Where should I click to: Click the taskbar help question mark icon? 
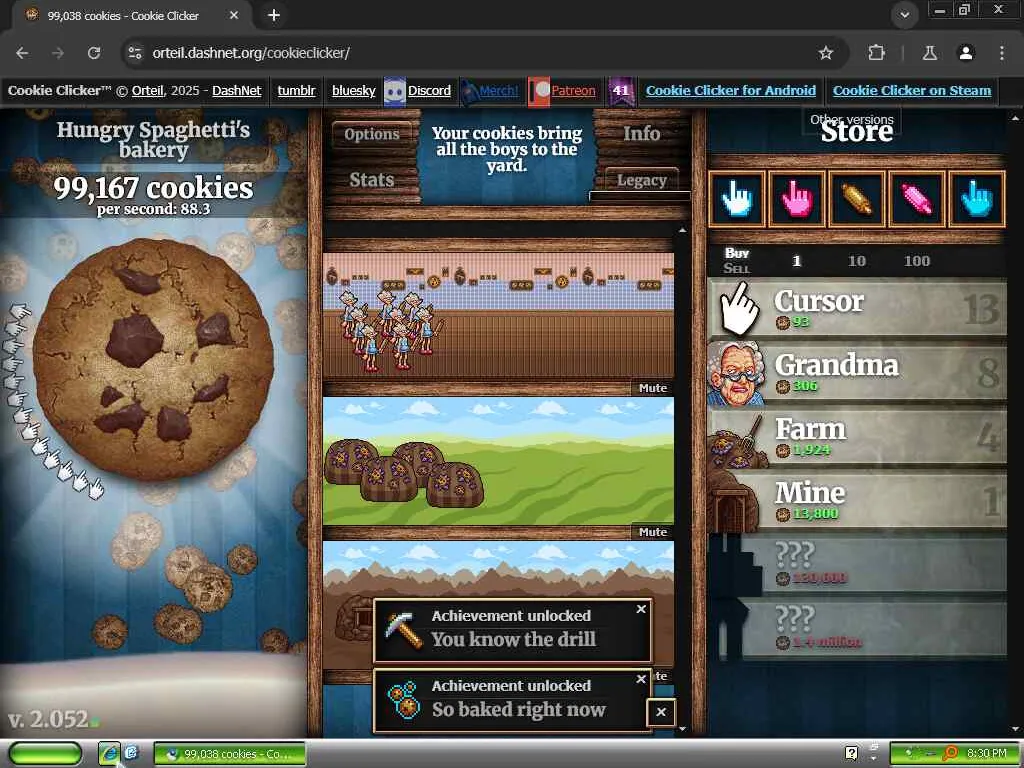coord(851,753)
